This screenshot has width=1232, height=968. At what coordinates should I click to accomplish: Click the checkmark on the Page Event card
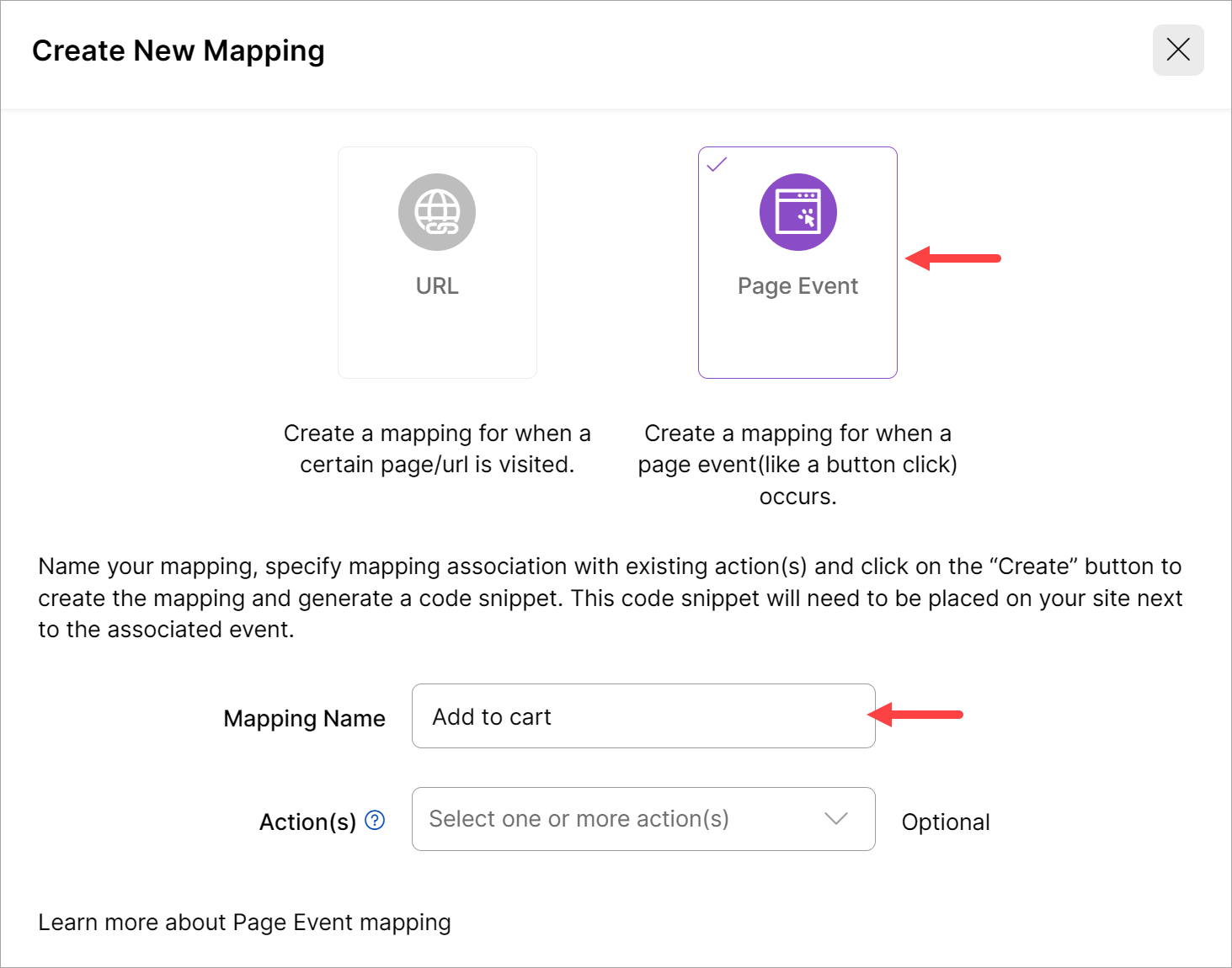point(717,165)
